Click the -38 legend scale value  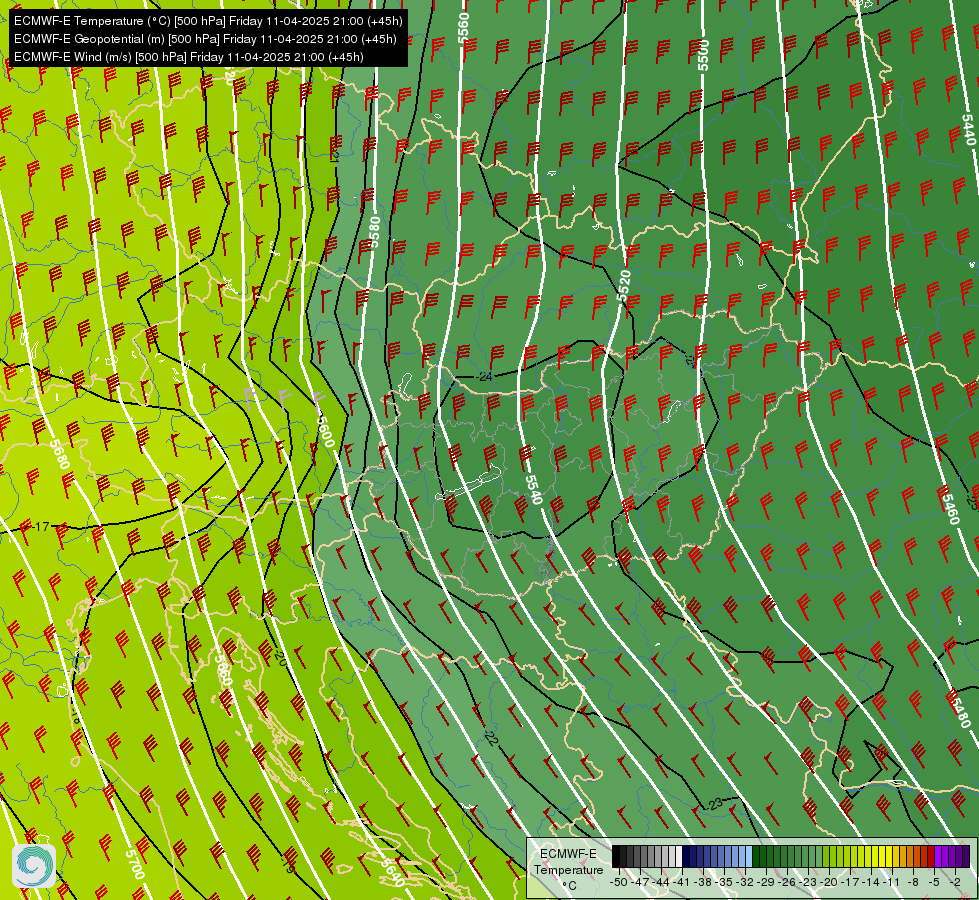(702, 882)
